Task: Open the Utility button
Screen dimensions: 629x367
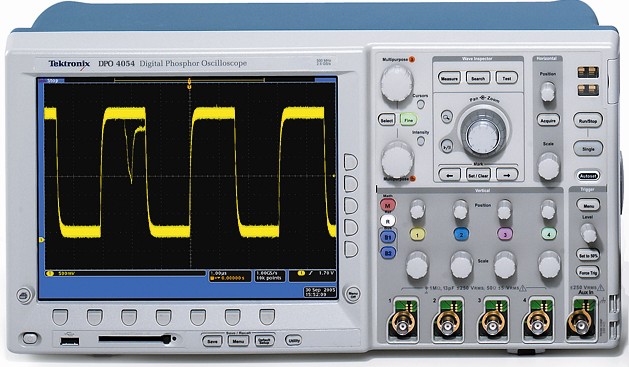Action: [x=293, y=340]
